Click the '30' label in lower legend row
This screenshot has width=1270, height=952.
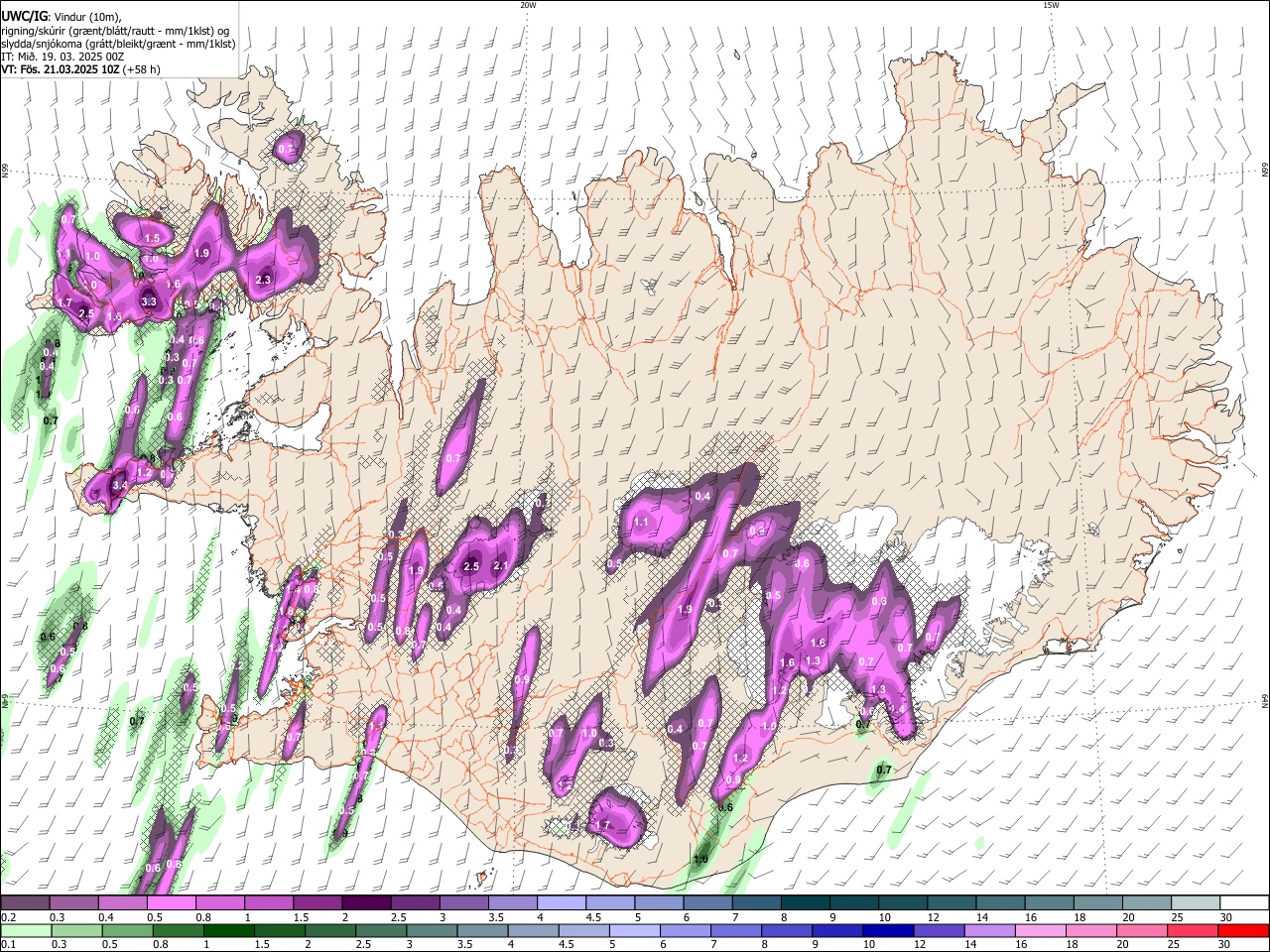(1226, 944)
